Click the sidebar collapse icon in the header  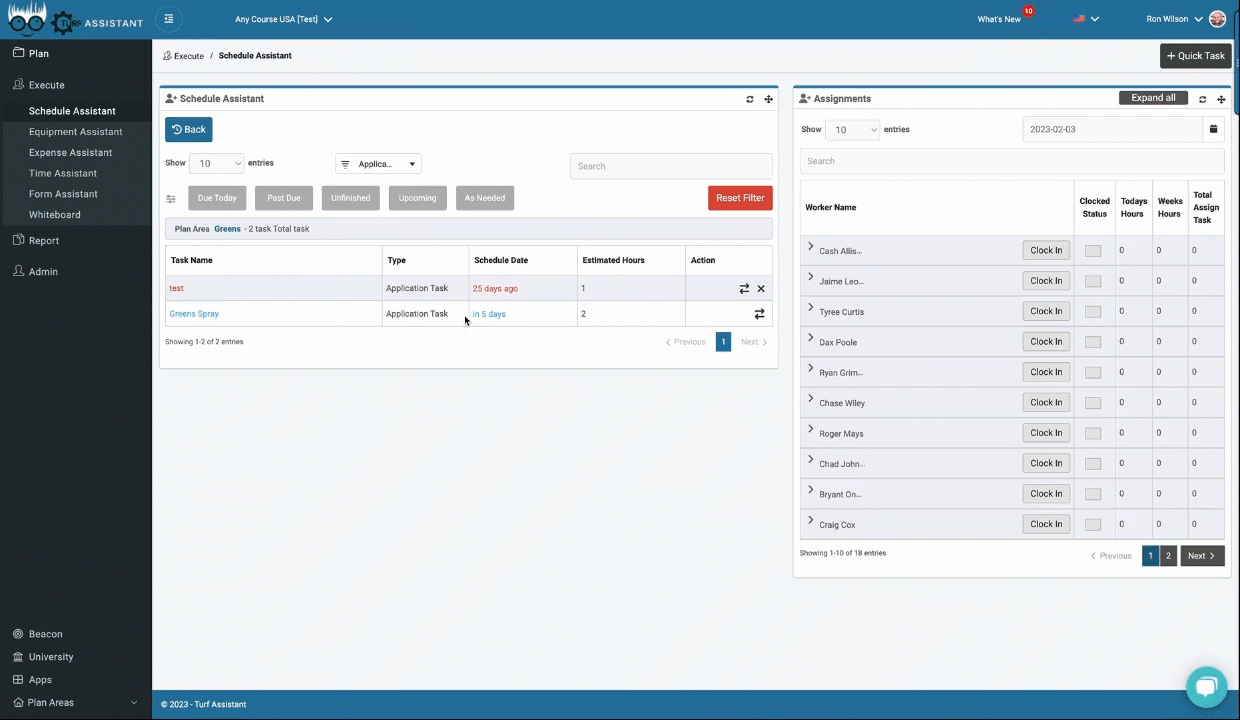pos(168,18)
